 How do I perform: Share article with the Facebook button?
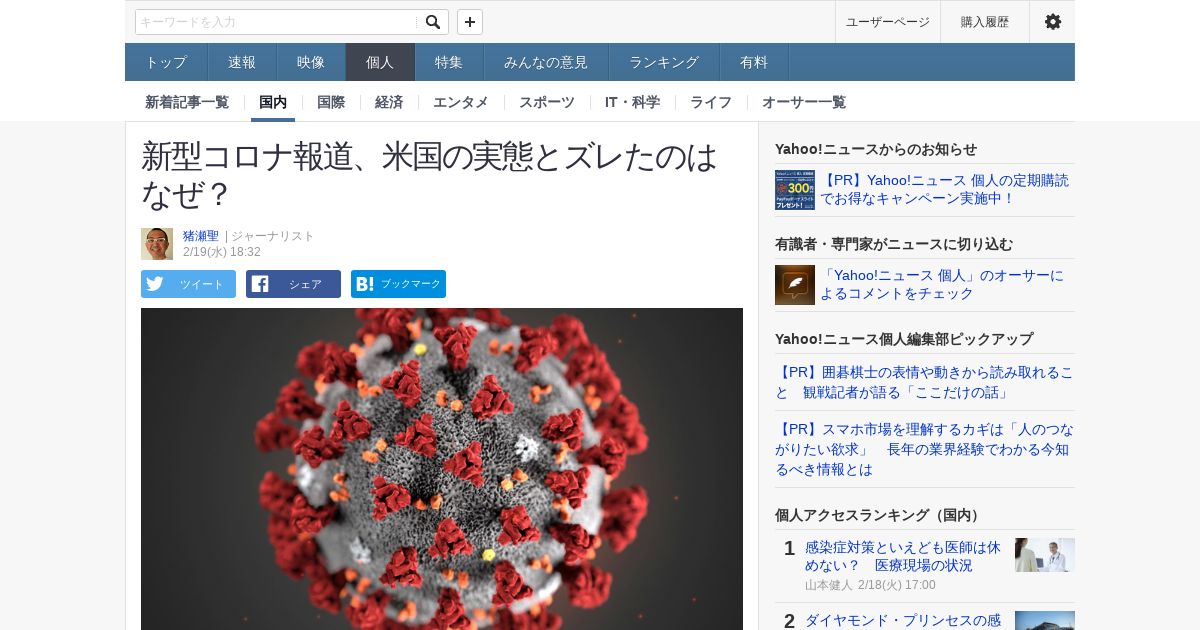[x=293, y=284]
